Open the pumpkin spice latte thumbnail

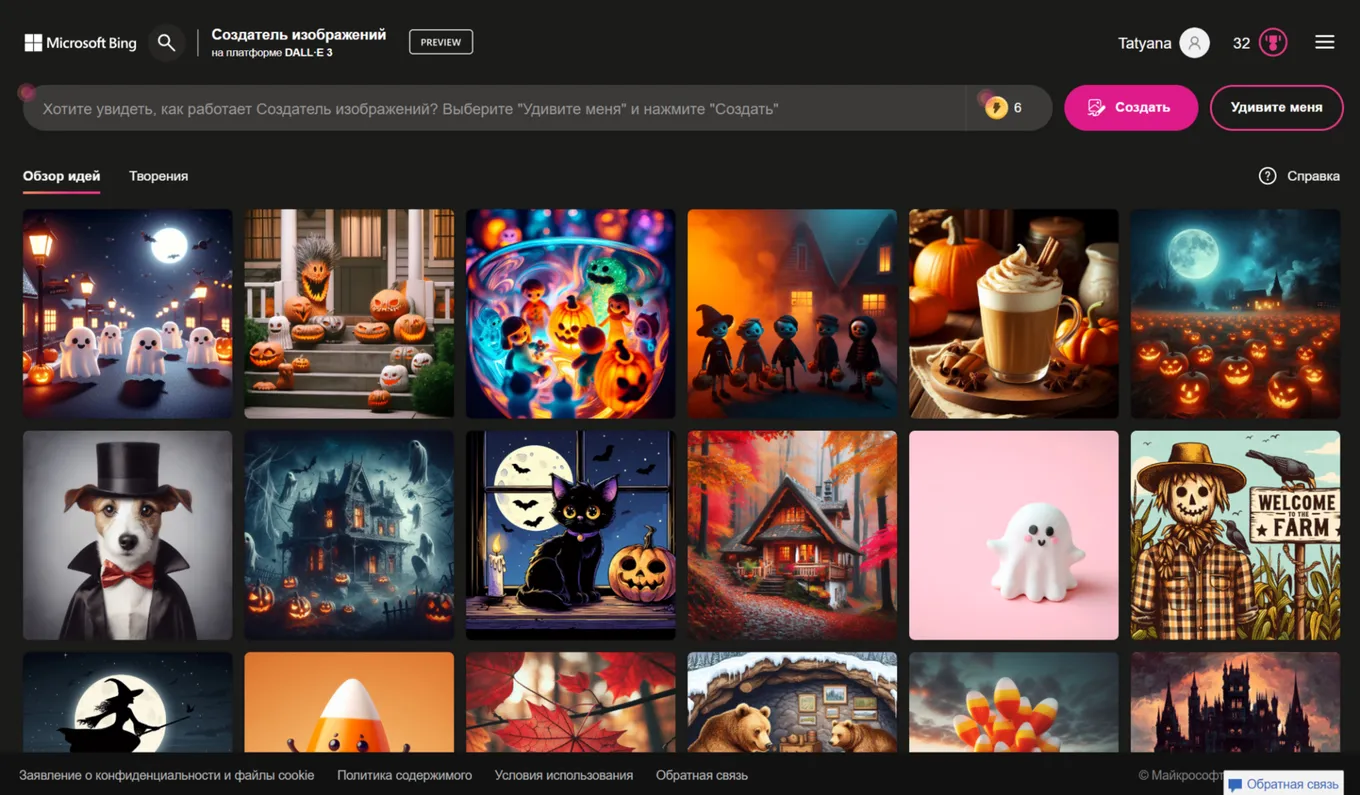[1014, 313]
